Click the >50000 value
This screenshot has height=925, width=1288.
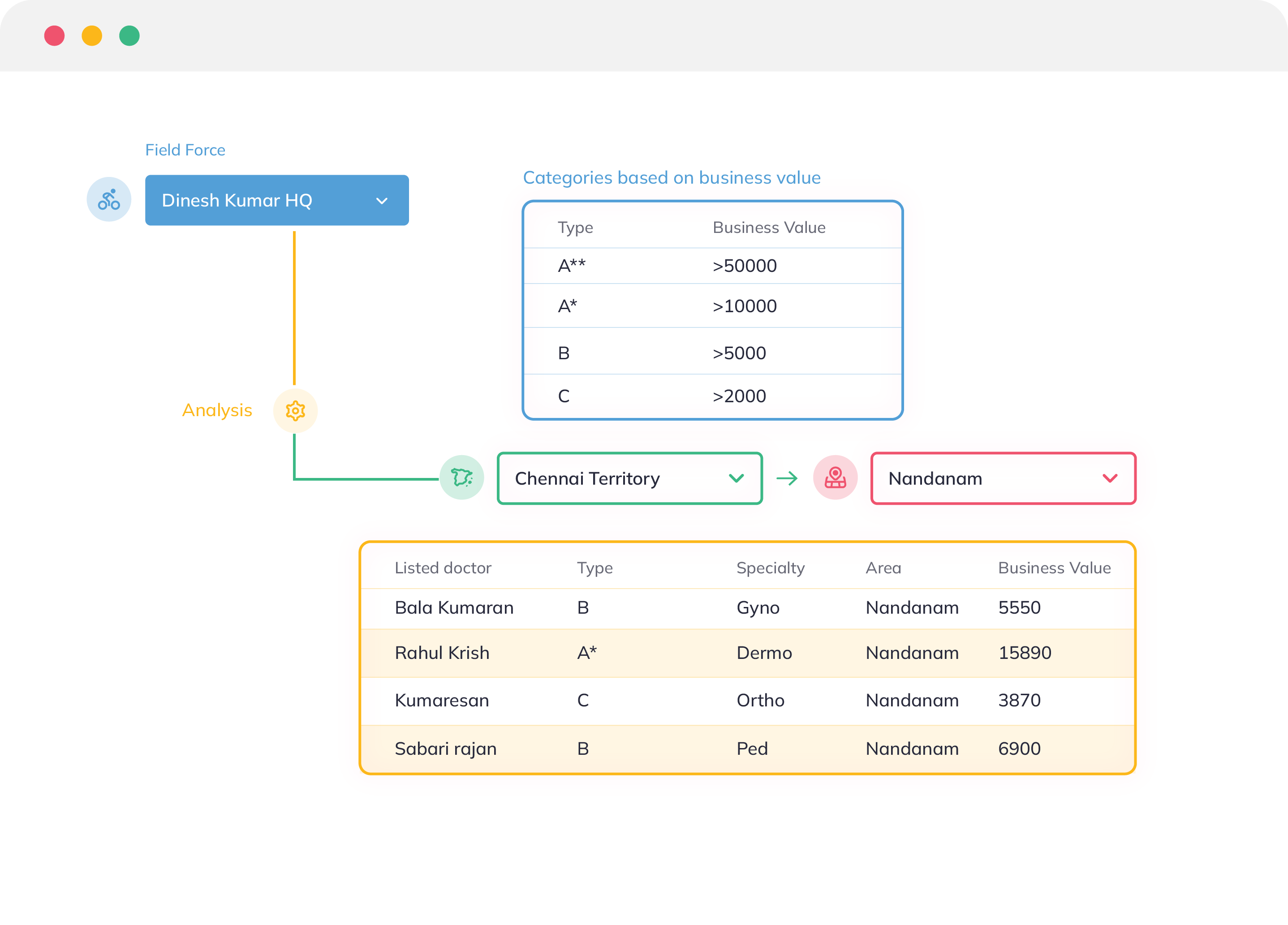point(745,266)
